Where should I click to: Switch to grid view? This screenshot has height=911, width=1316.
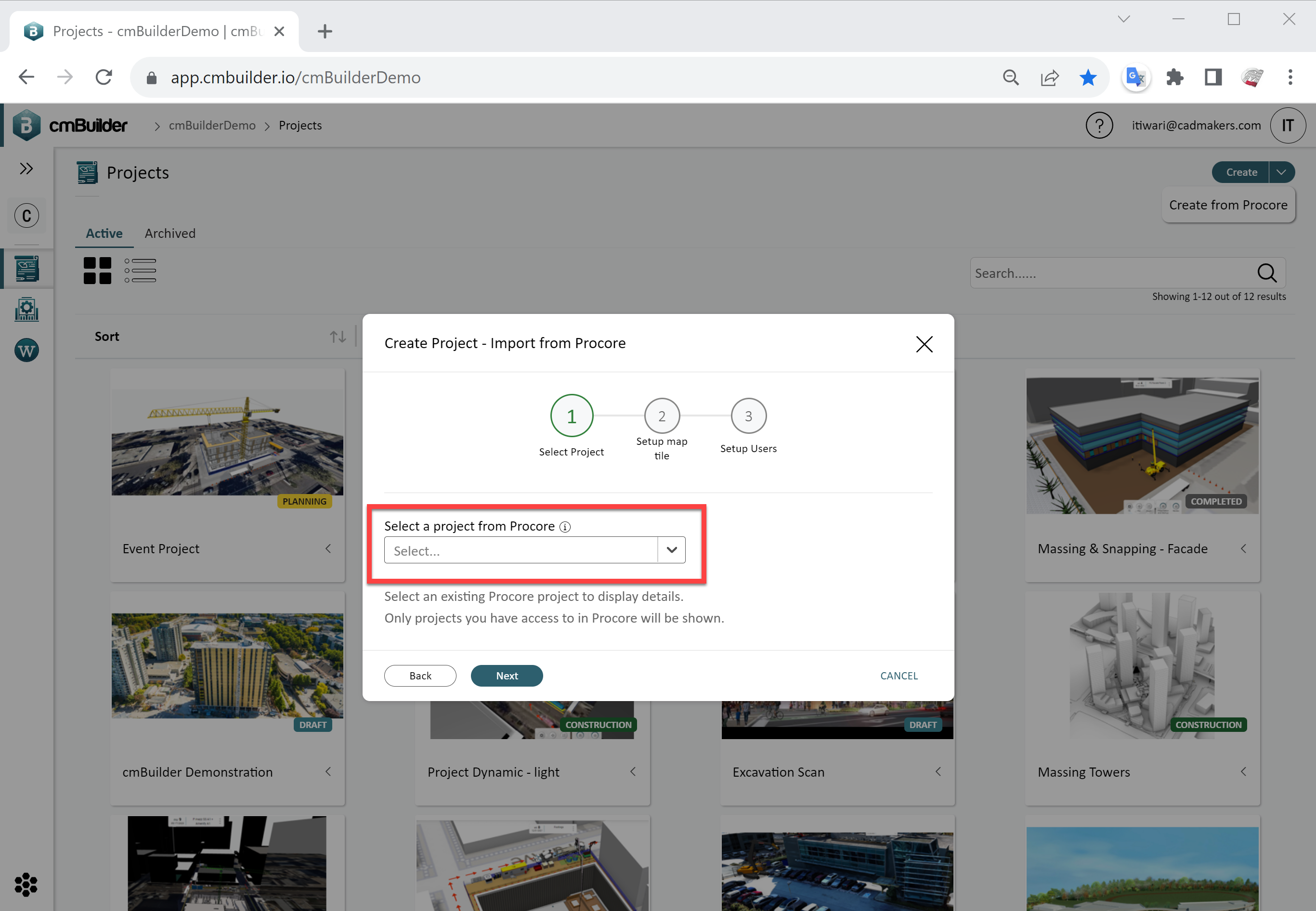(98, 271)
